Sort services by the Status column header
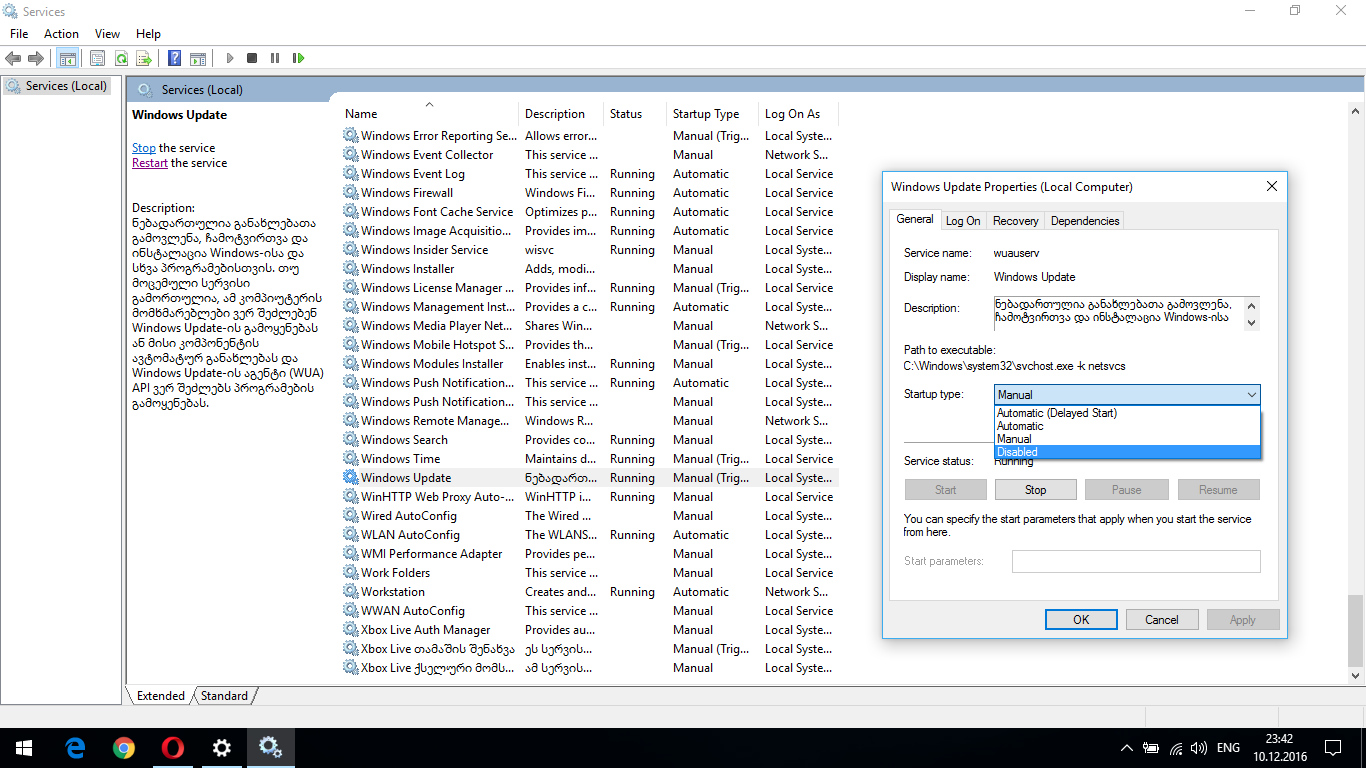 (x=626, y=114)
